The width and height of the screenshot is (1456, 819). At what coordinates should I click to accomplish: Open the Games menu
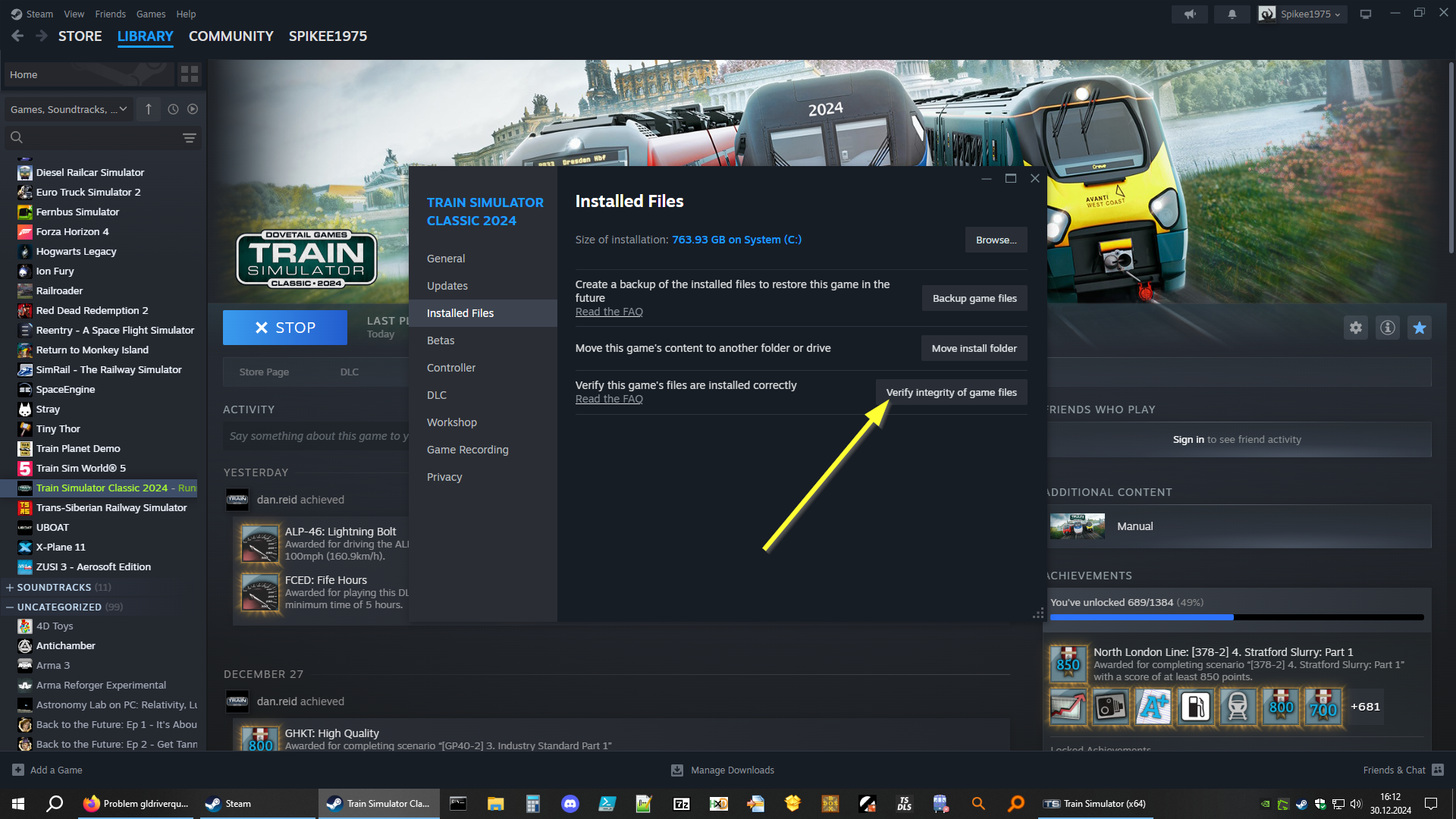(x=151, y=14)
